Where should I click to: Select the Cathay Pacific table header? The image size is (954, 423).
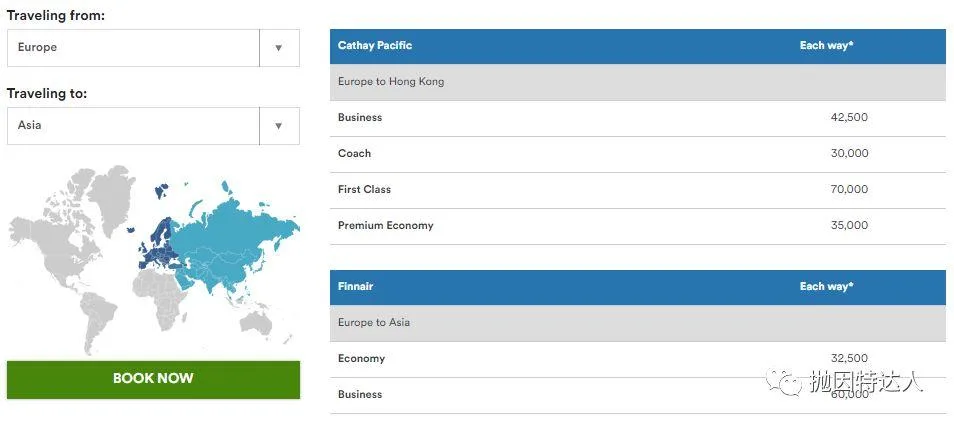click(637, 46)
